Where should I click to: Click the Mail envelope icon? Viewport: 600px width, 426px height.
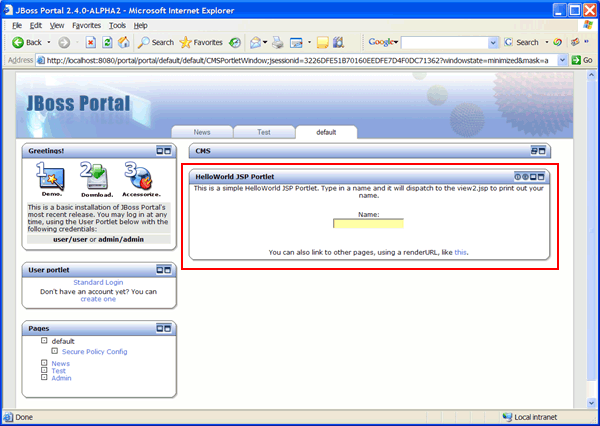(255, 42)
